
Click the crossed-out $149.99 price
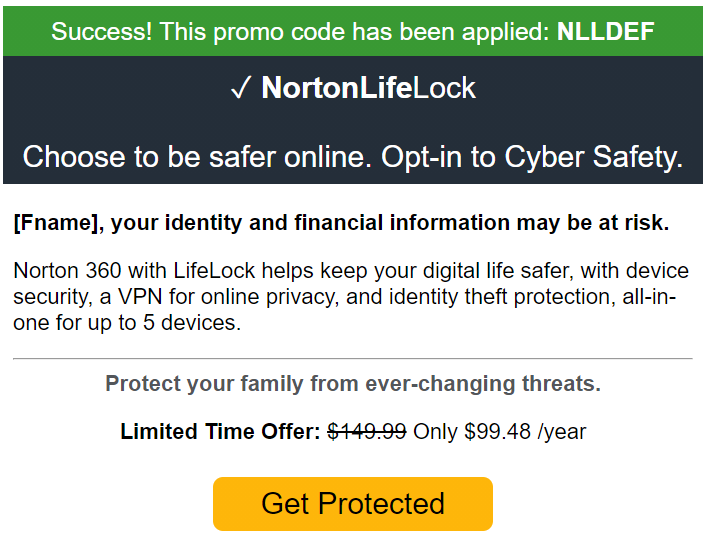coord(366,432)
